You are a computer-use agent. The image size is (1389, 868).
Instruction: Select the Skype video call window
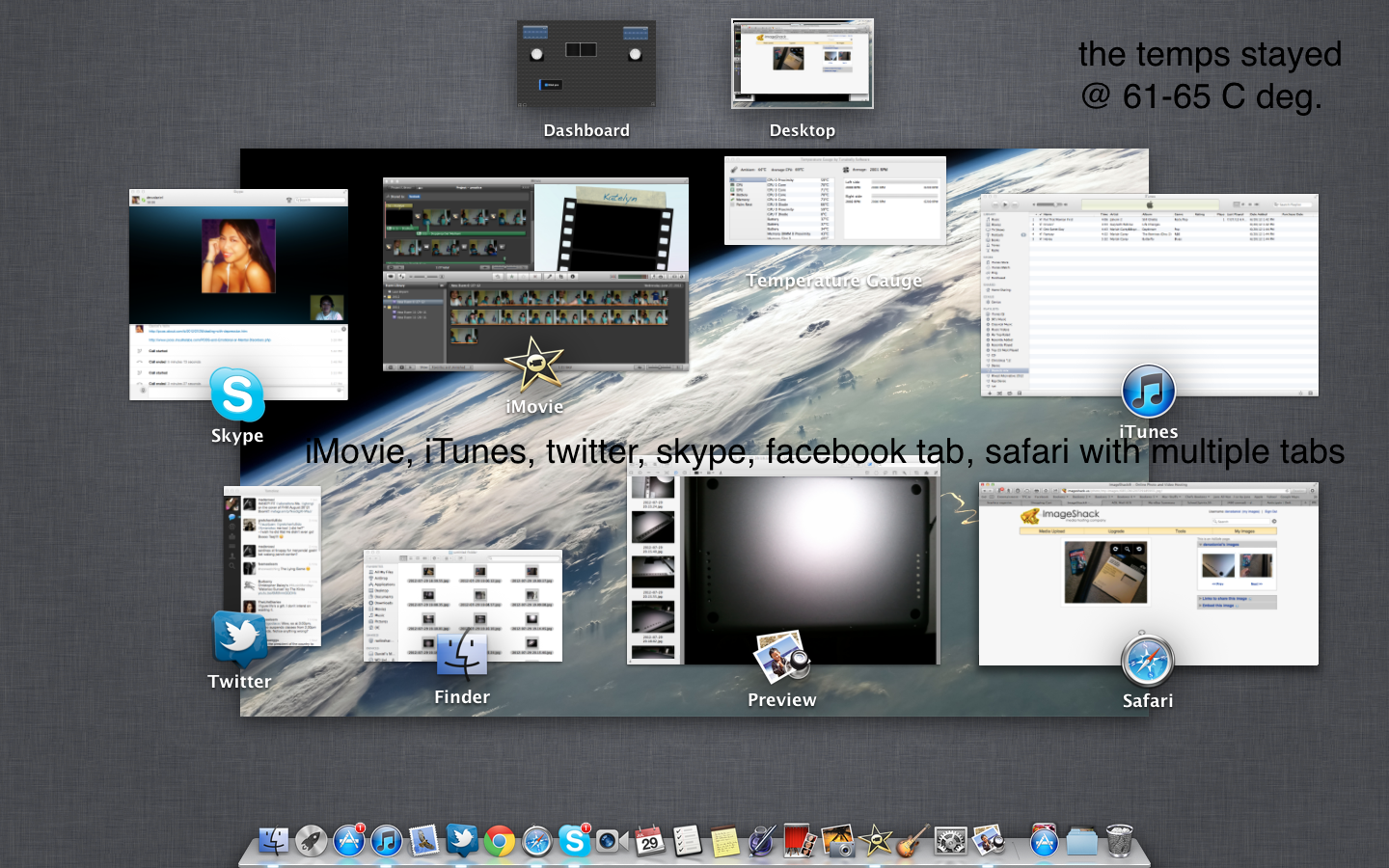coord(238,294)
